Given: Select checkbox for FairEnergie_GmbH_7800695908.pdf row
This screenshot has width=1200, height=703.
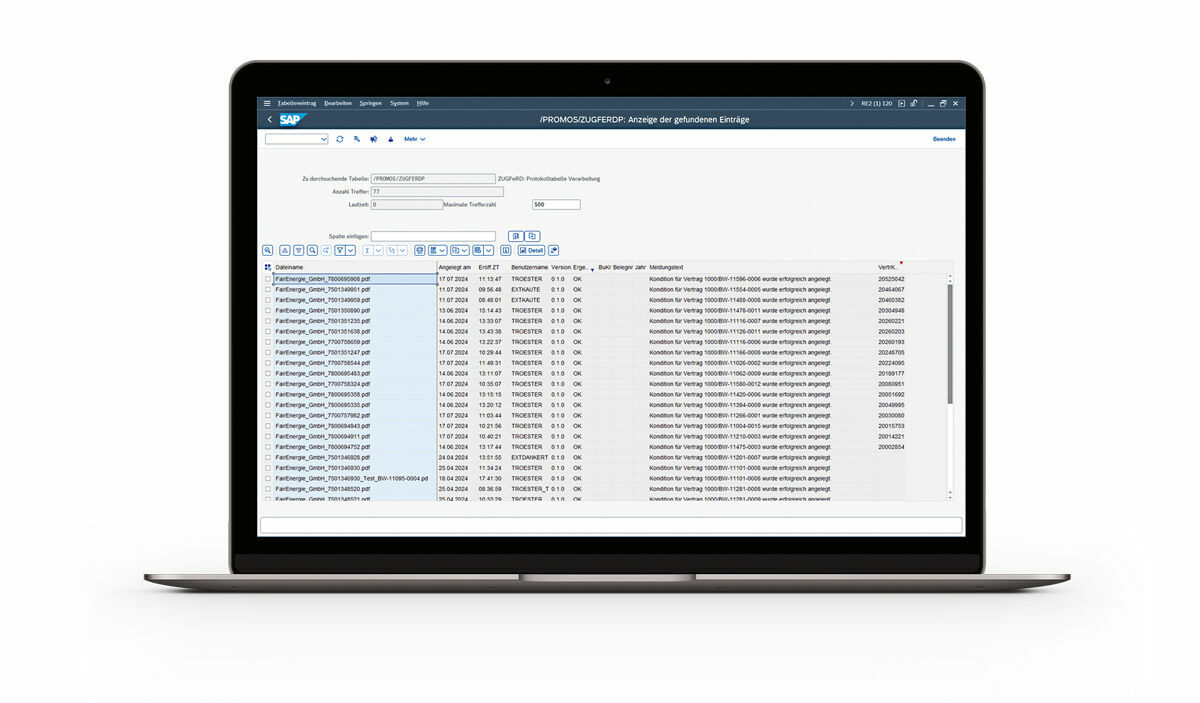Looking at the screenshot, I should (x=268, y=279).
